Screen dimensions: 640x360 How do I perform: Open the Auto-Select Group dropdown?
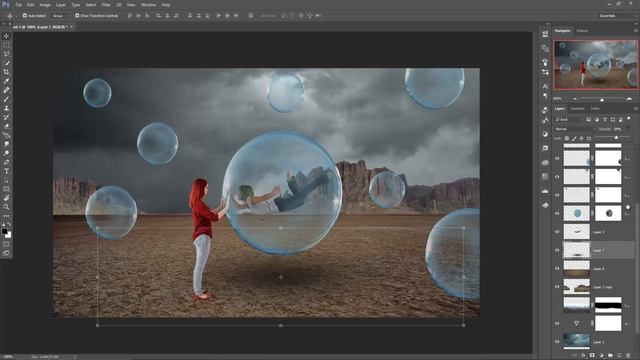click(x=60, y=16)
